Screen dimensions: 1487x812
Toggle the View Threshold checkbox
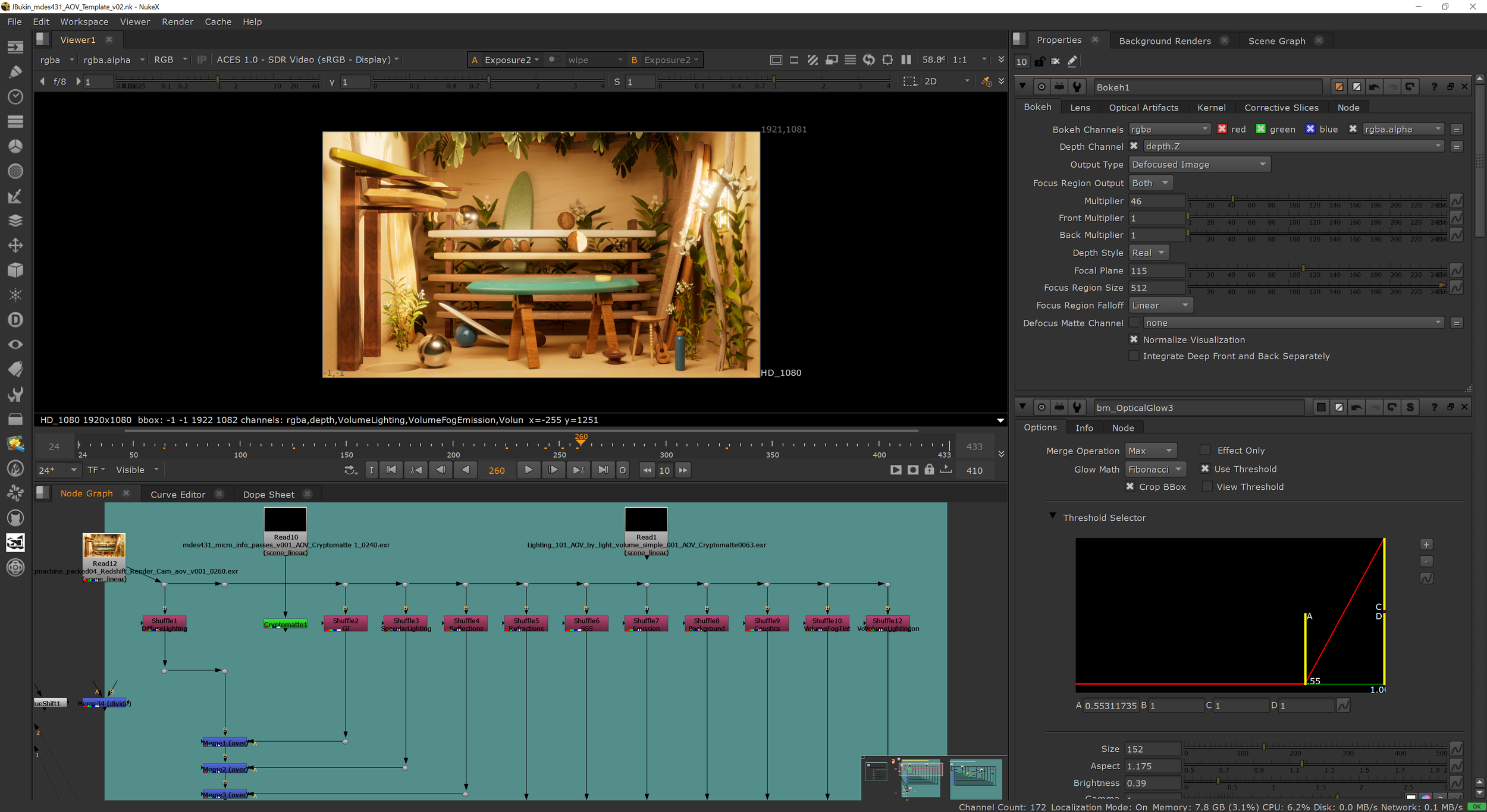point(1207,487)
